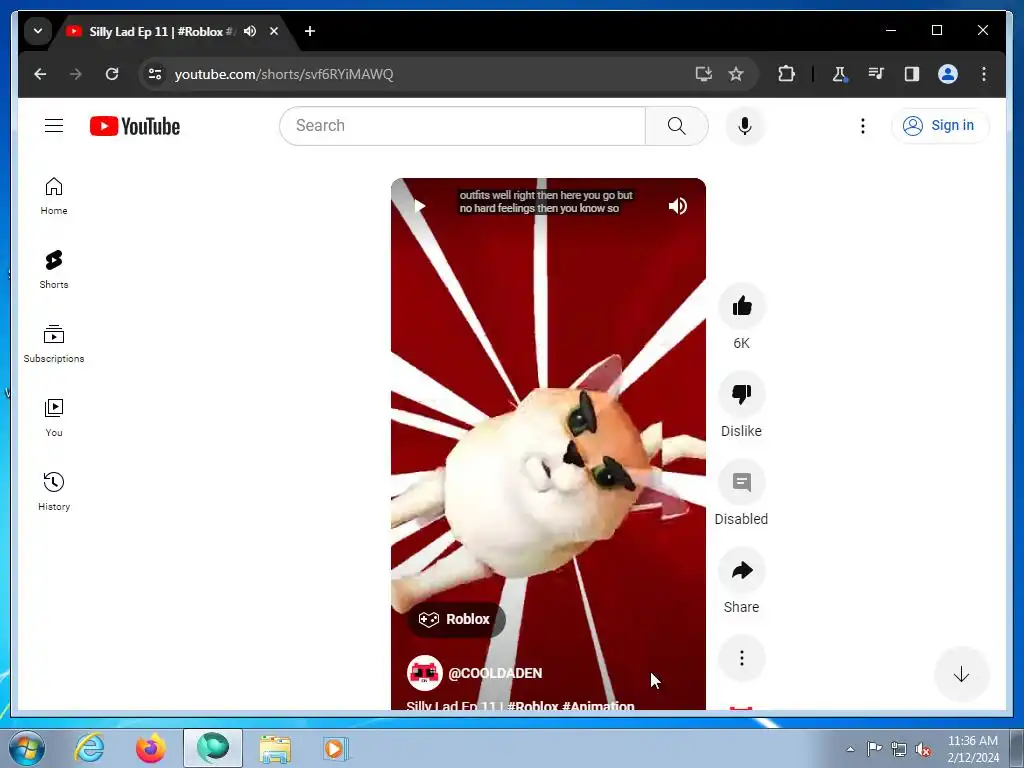The image size is (1024, 768).
Task: Launch Firefox from the taskbar
Action: (x=151, y=748)
